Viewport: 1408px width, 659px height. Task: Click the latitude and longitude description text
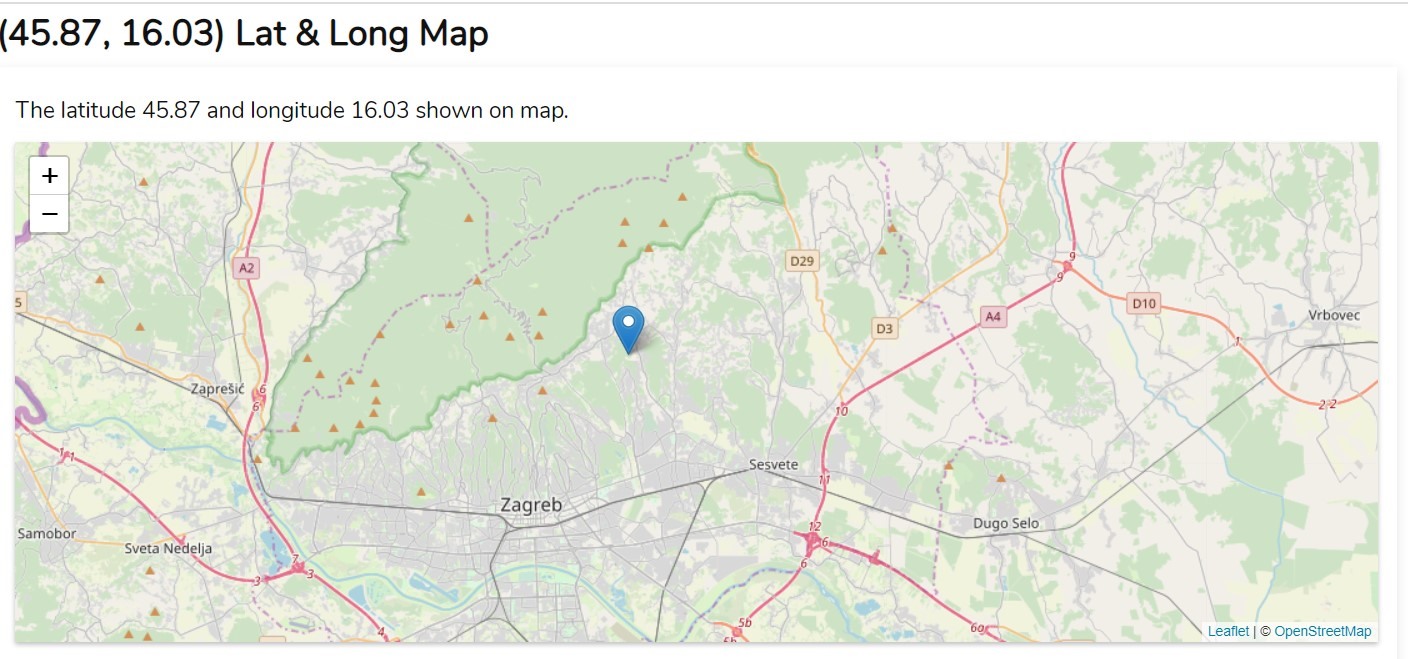coord(292,110)
